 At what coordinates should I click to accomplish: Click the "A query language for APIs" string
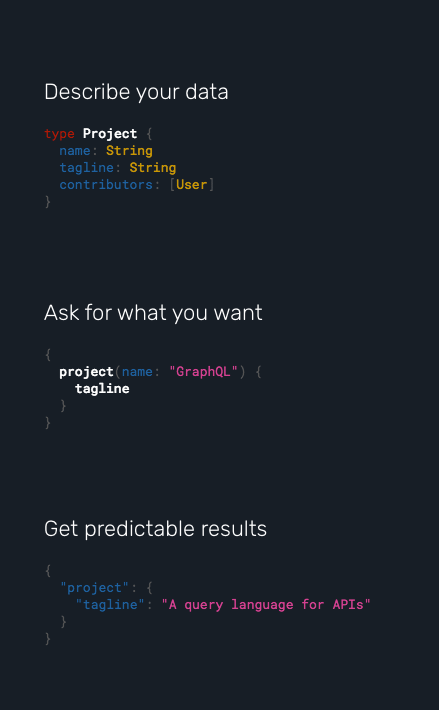(266, 604)
